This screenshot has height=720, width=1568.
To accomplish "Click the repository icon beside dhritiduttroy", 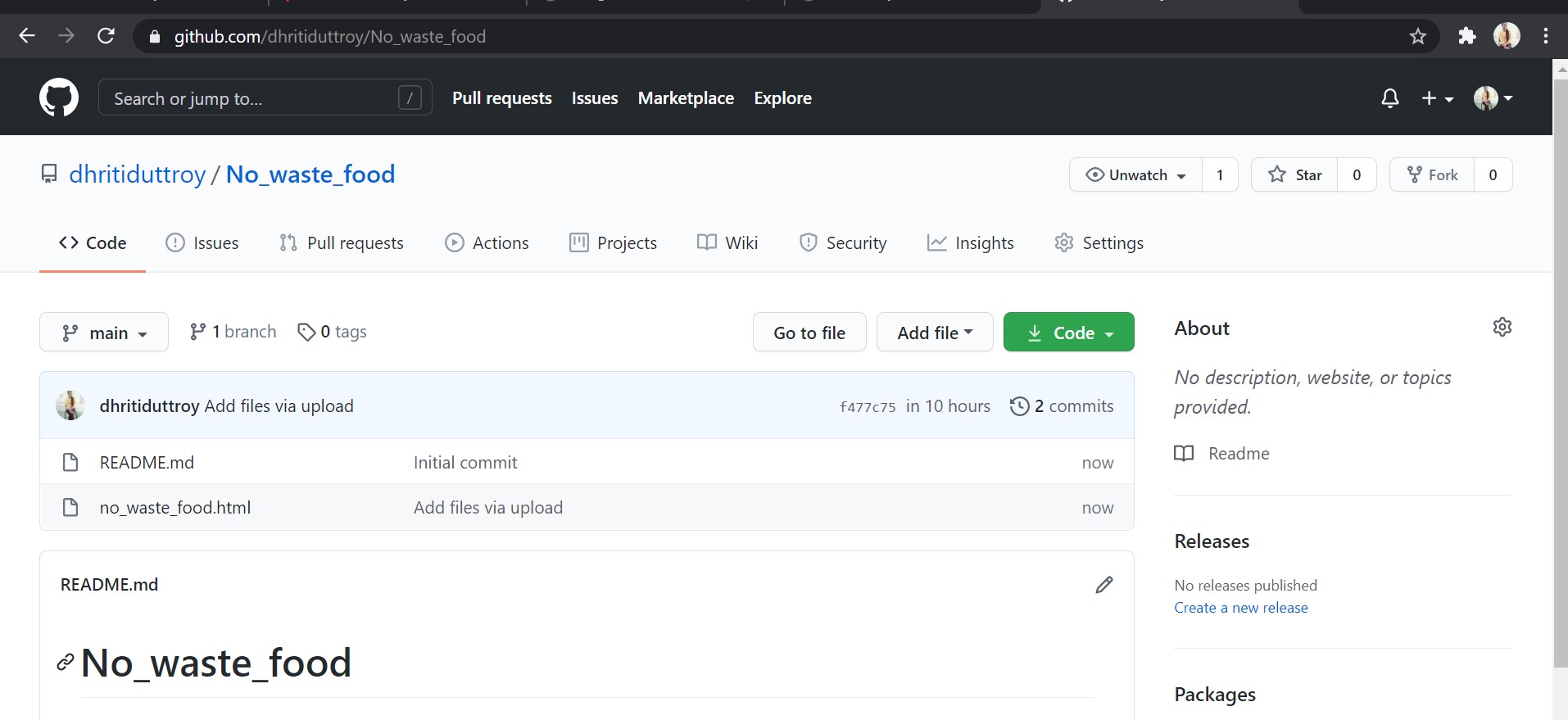I will tap(49, 174).
